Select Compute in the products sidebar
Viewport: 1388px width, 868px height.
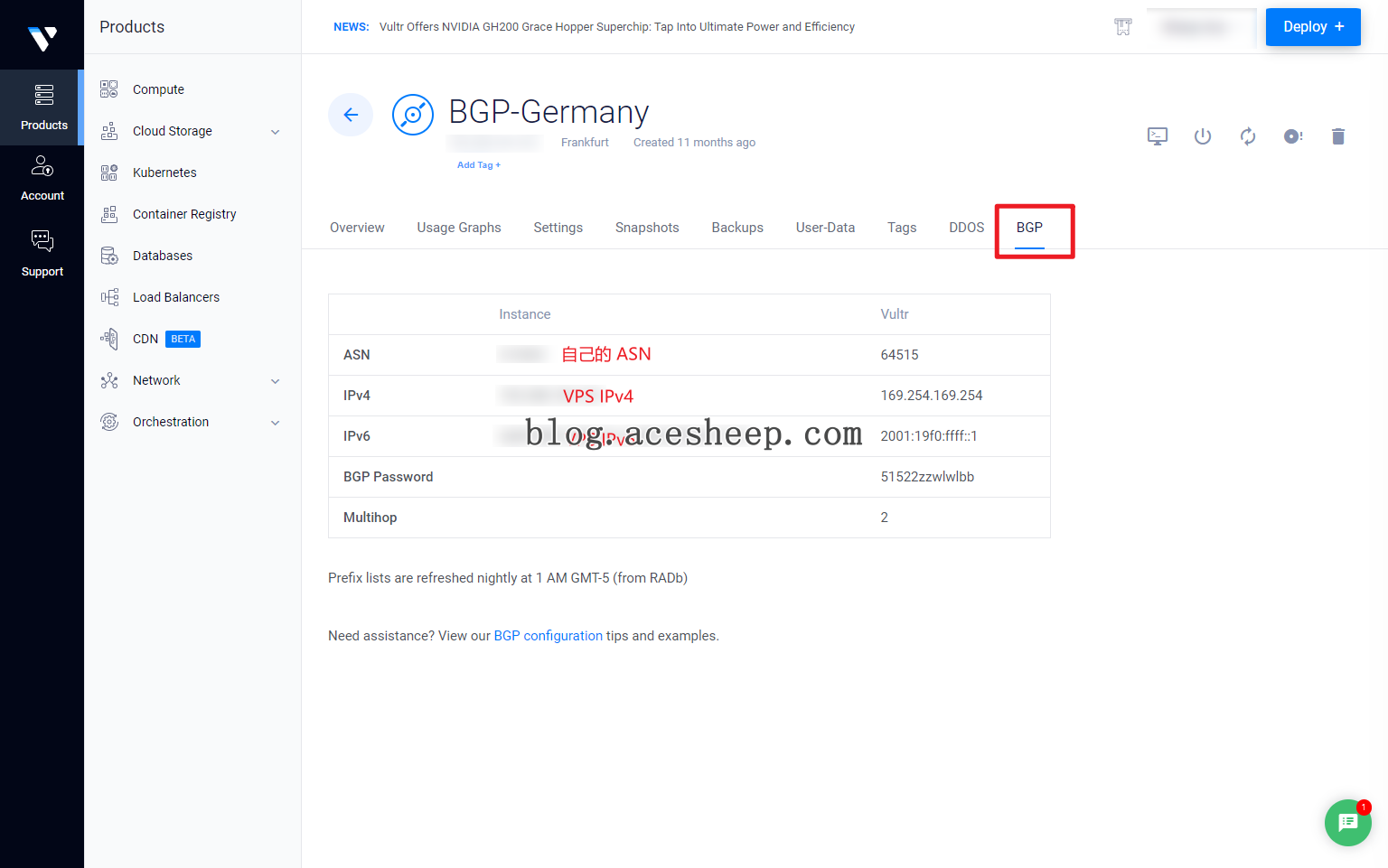click(x=158, y=89)
